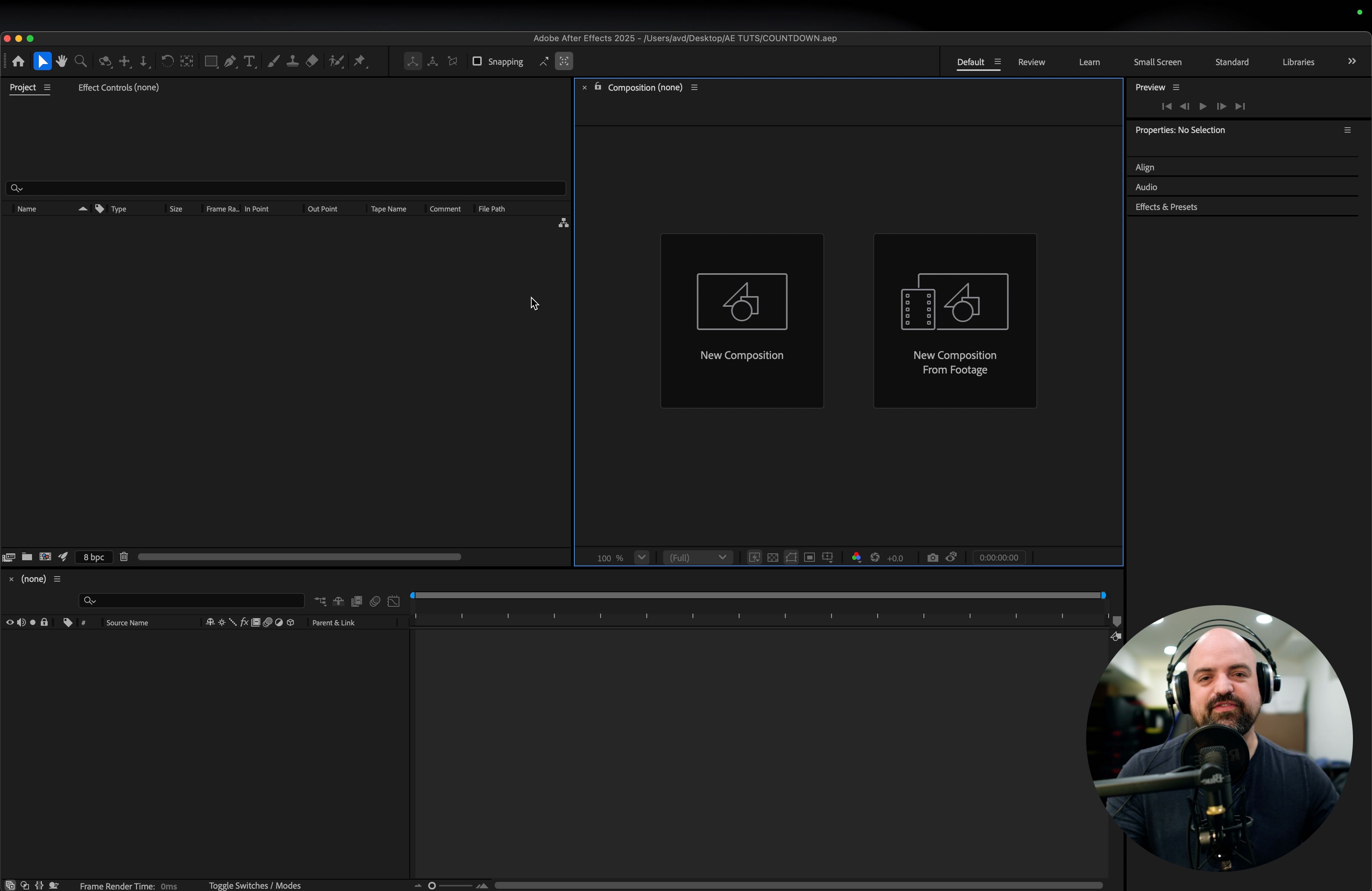
Task: Switch to the Learn workspace tab
Action: click(1089, 62)
